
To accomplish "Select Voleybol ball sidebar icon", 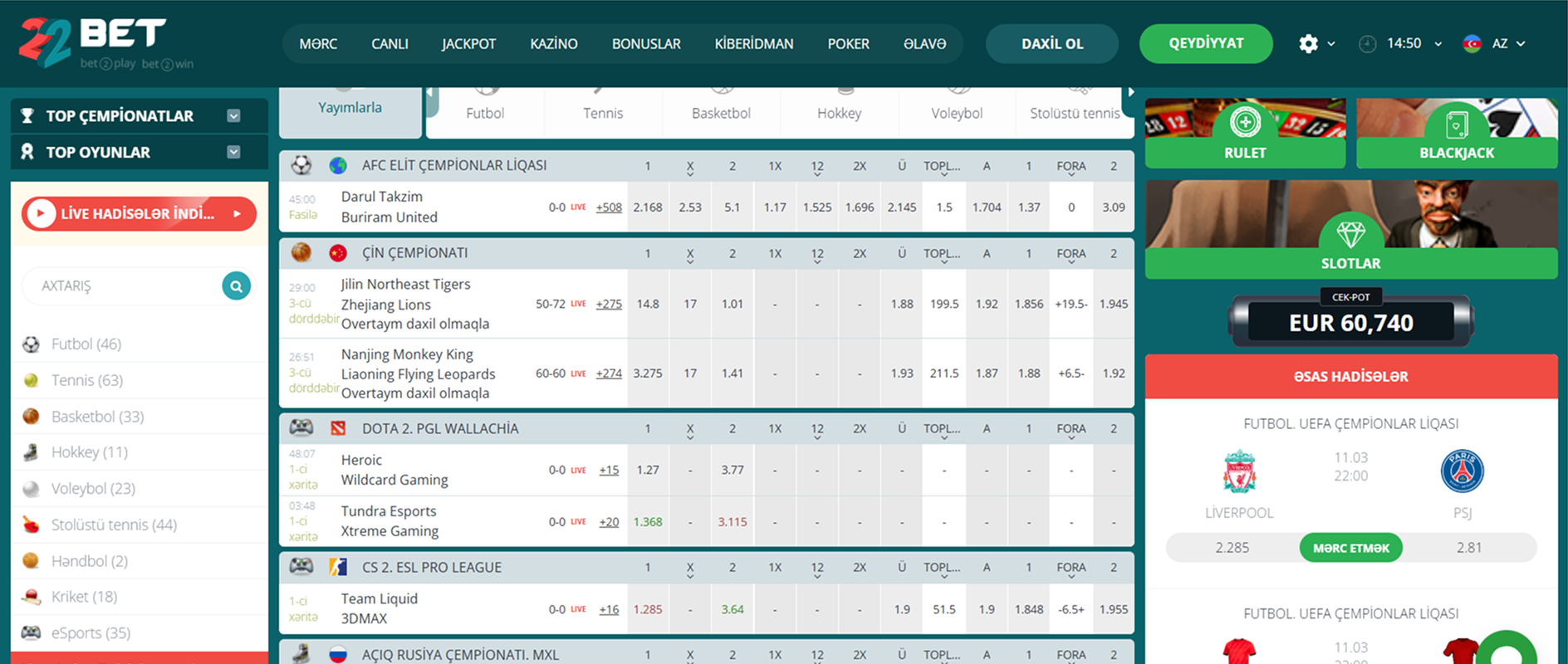I will coord(31,489).
